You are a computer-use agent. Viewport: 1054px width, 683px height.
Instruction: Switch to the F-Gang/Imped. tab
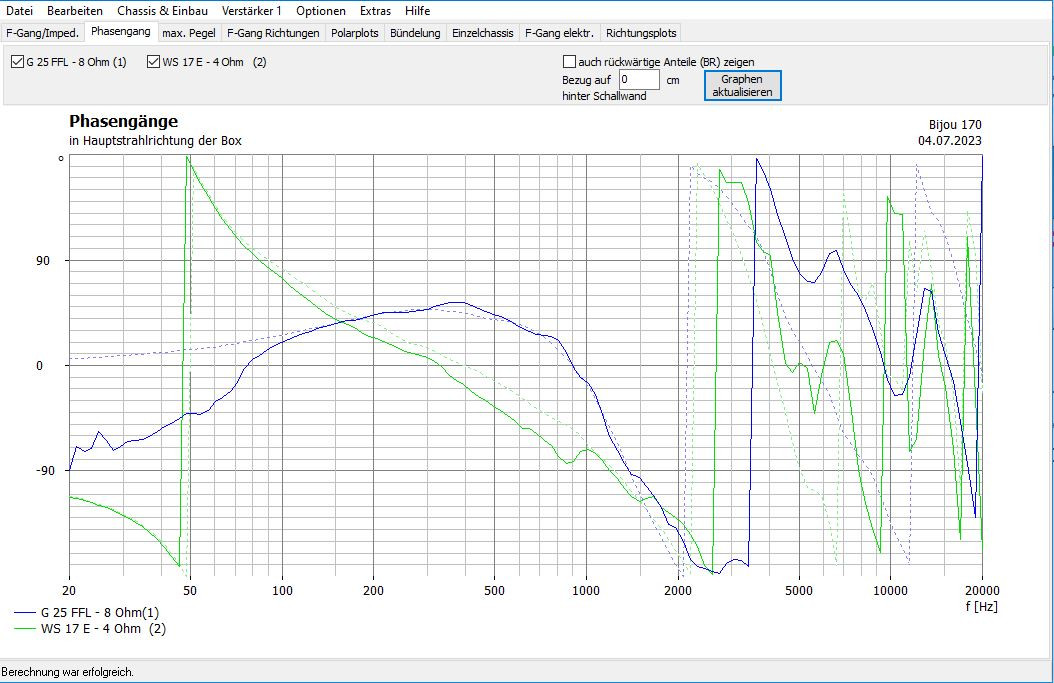(x=42, y=33)
